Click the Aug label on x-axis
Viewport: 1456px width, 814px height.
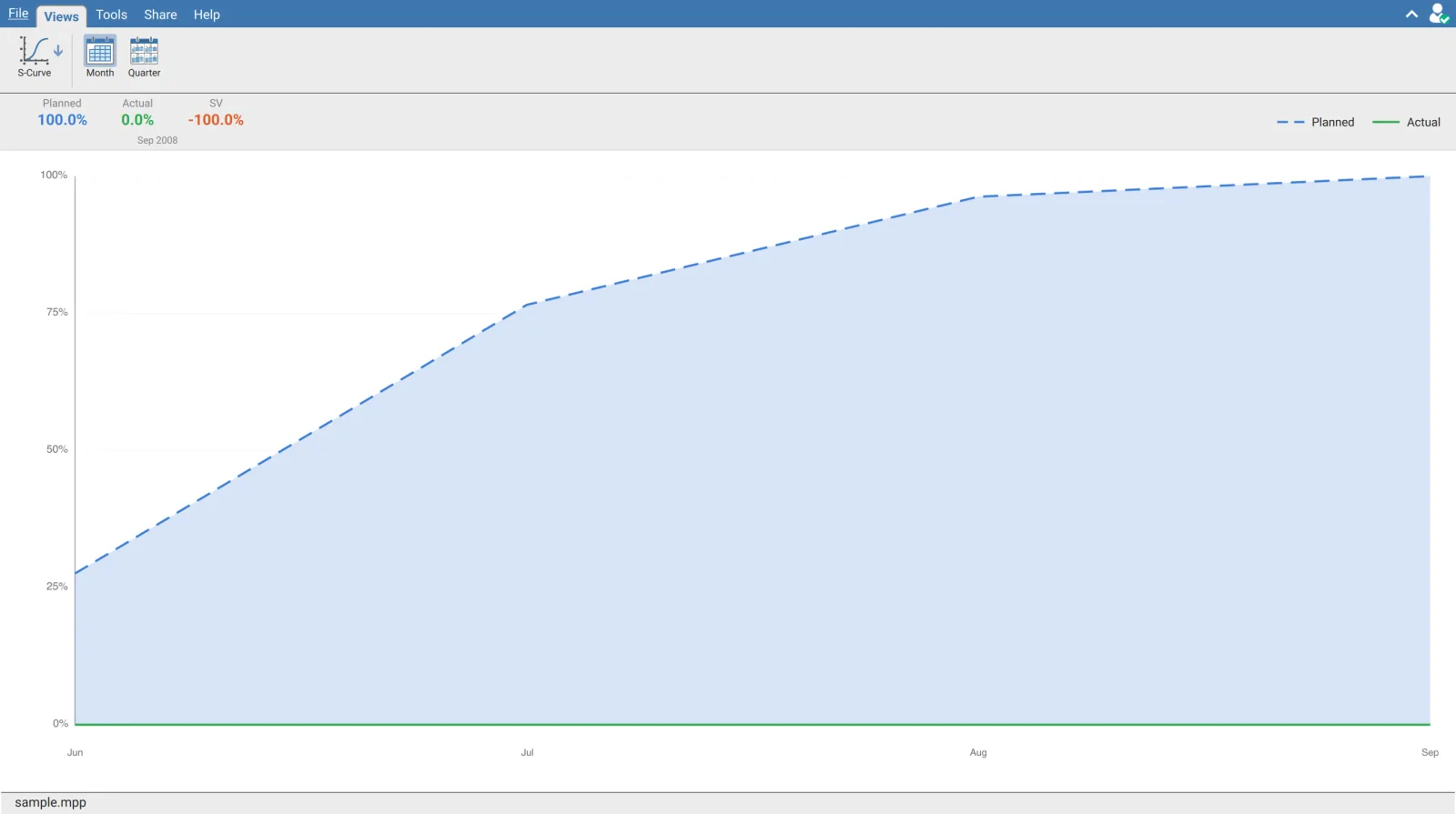[978, 752]
